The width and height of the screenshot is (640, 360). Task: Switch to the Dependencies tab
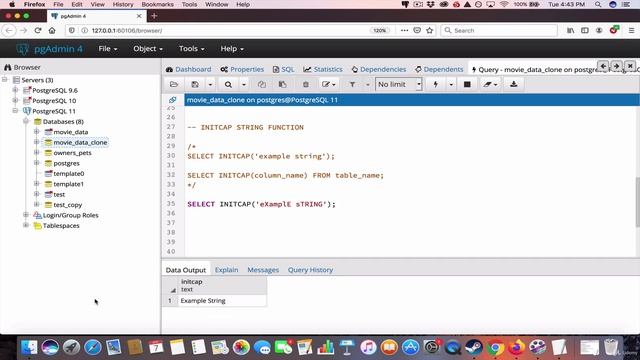[379, 69]
